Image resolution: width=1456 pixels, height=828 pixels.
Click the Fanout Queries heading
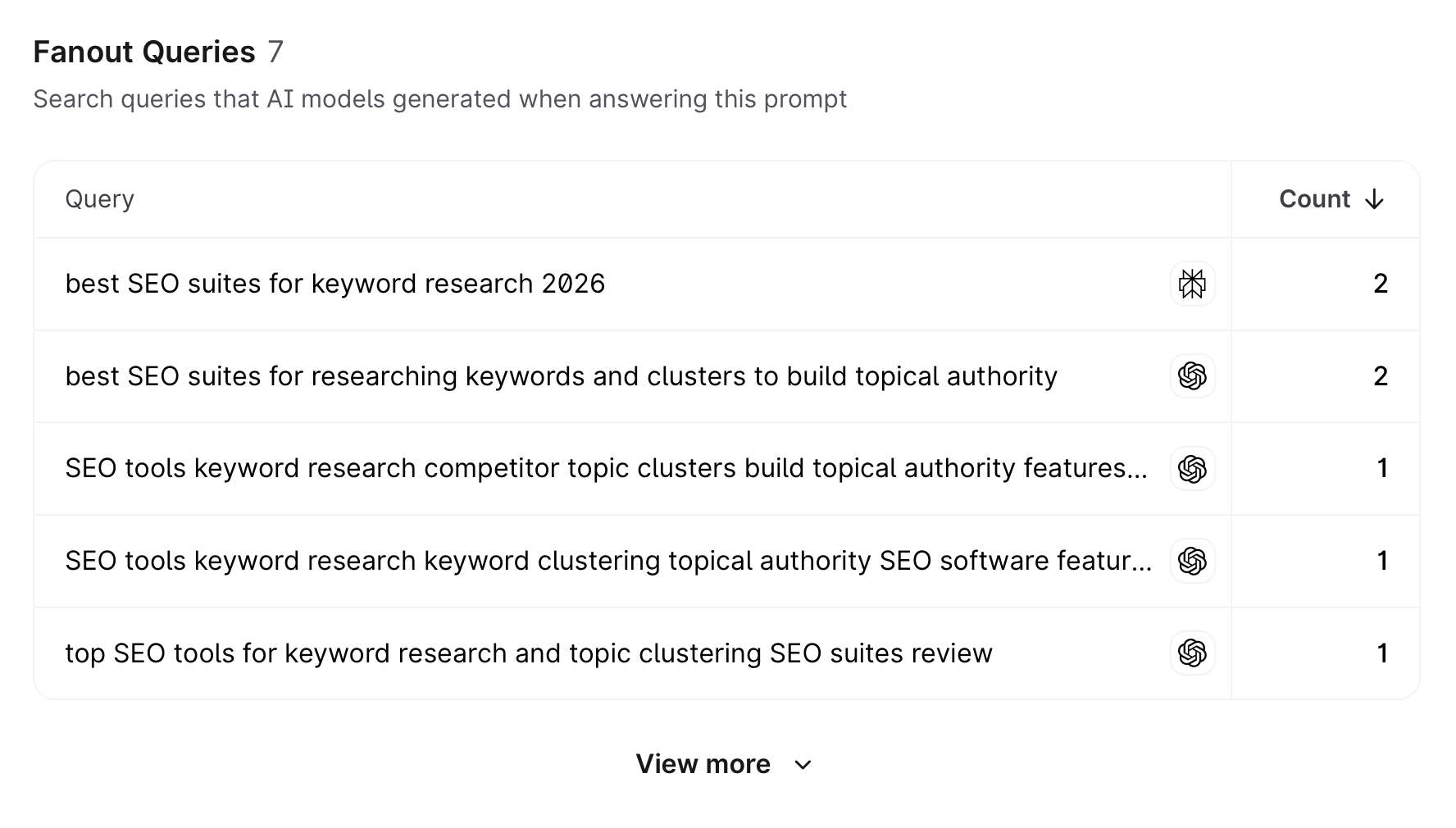[x=144, y=52]
